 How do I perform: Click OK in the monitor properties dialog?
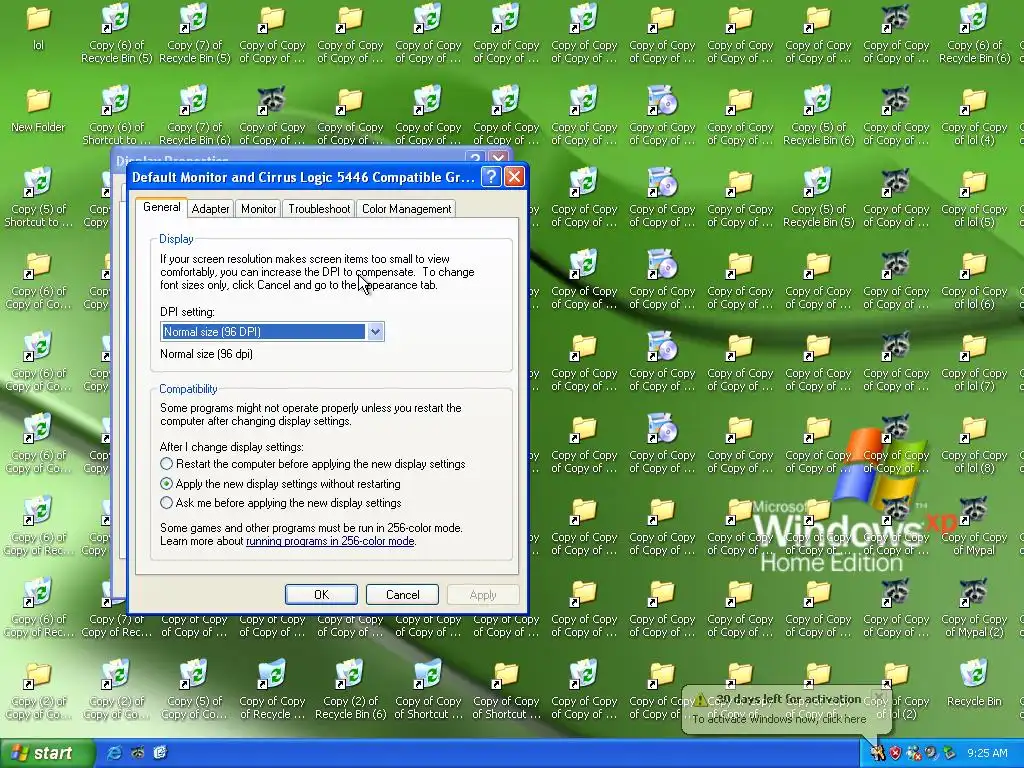(321, 595)
